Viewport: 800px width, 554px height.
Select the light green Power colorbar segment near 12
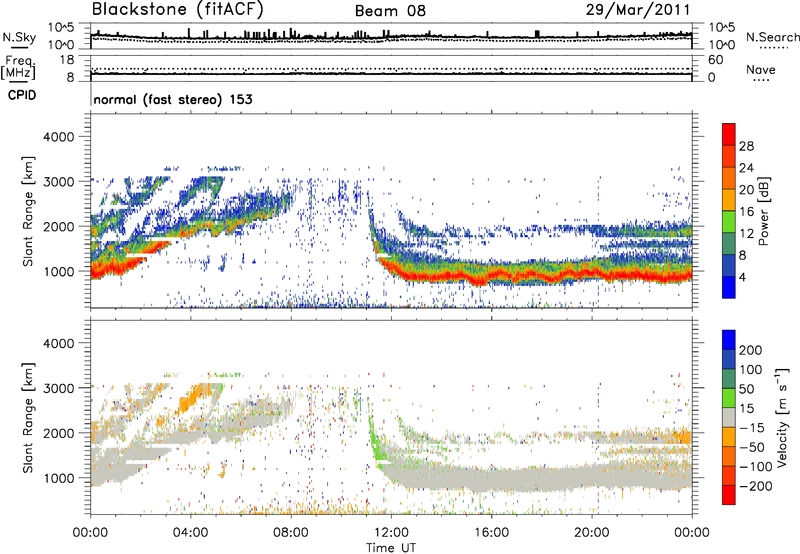click(x=729, y=221)
